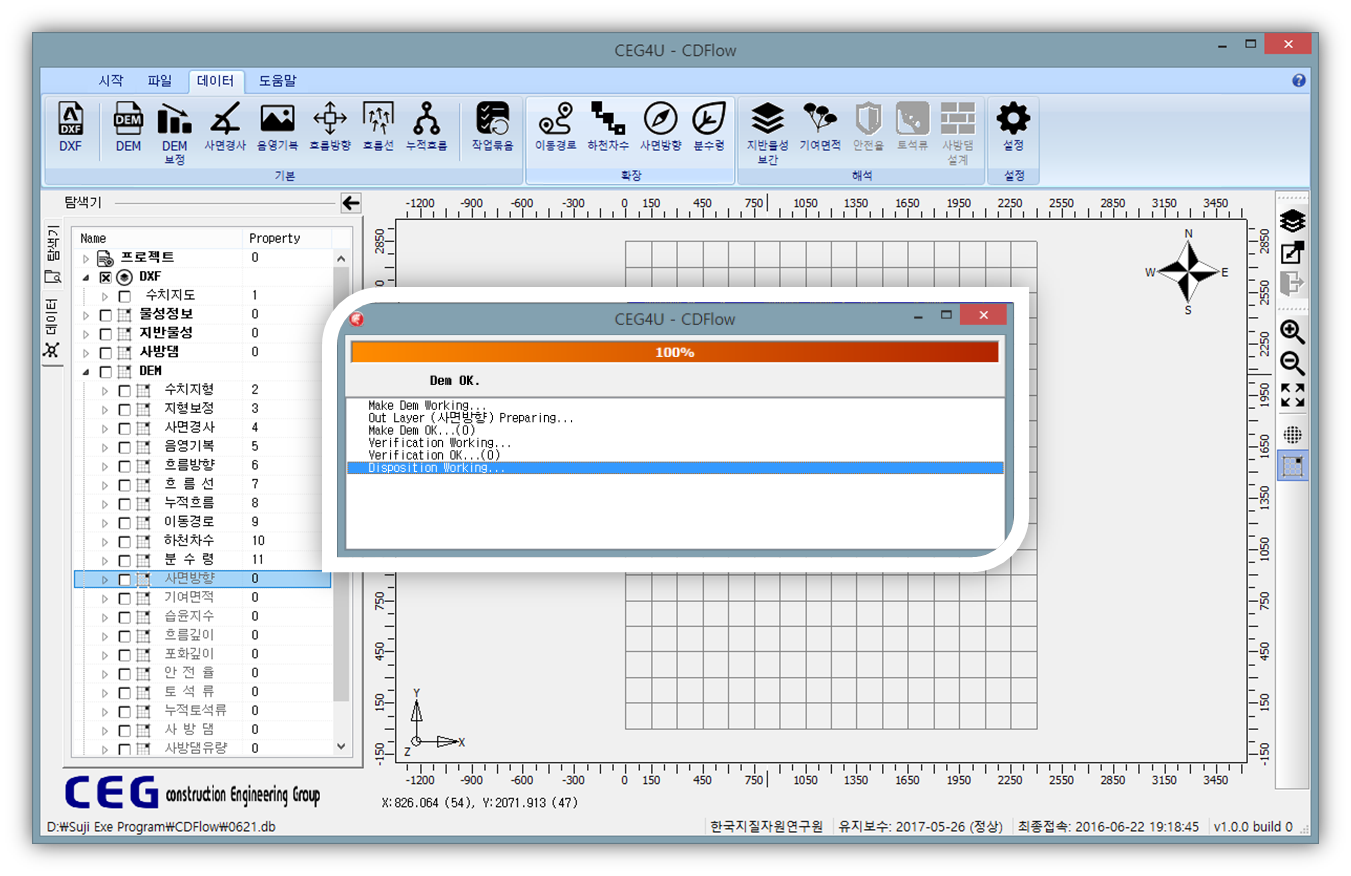Click the 흐름선 flow line icon
This screenshot has height=876, width=1351.
(x=377, y=127)
